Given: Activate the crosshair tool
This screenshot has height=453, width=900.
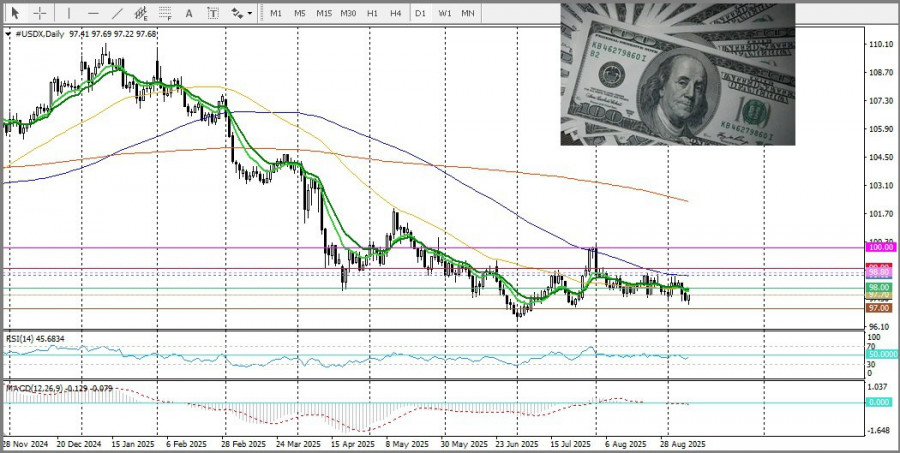Looking at the screenshot, I should coord(39,13).
